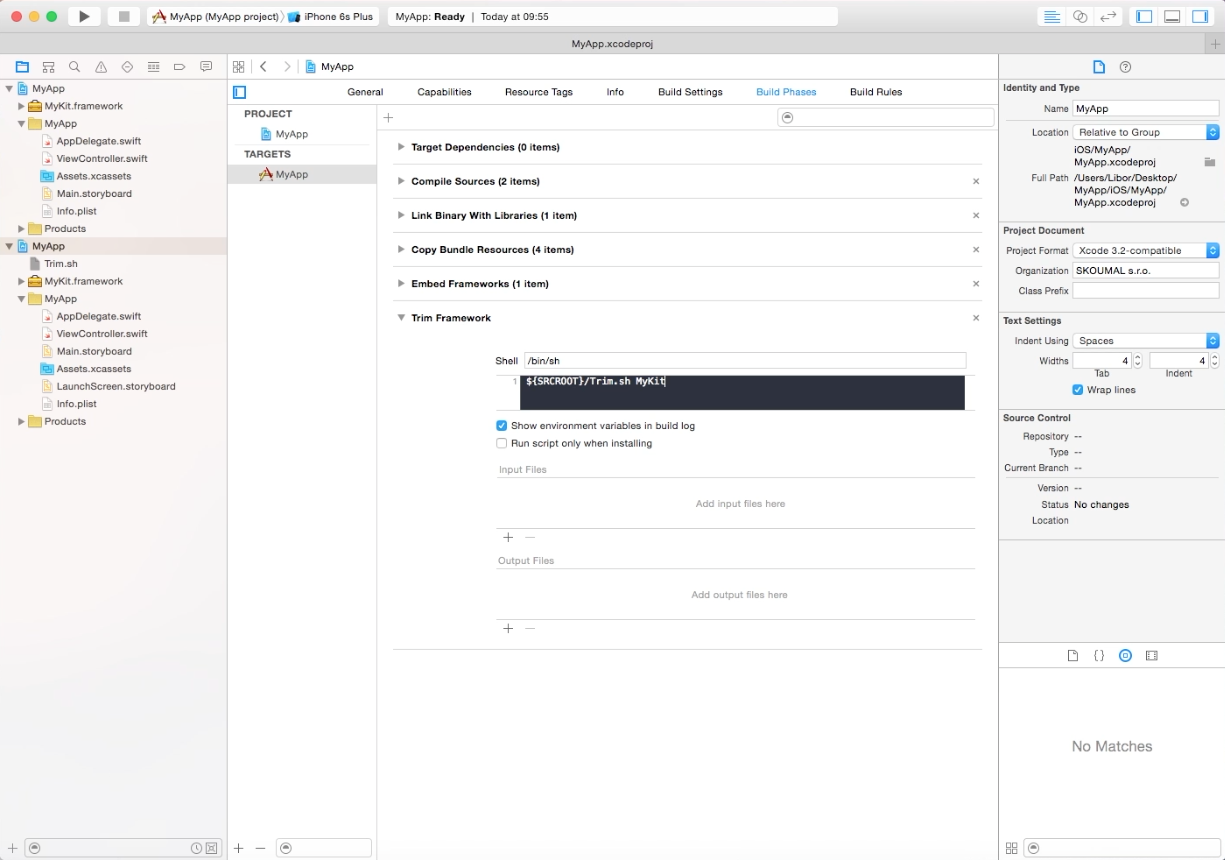Choose iPhone 6s Plus run destination
Screen dimensions: 1225x860
330,17
